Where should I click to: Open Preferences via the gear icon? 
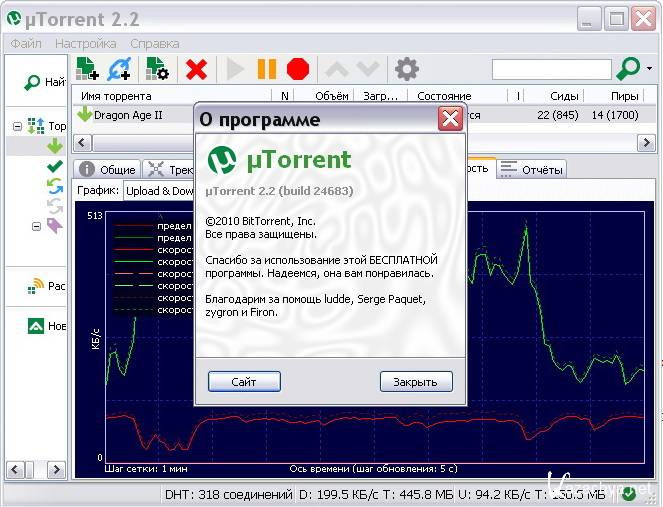tap(406, 69)
